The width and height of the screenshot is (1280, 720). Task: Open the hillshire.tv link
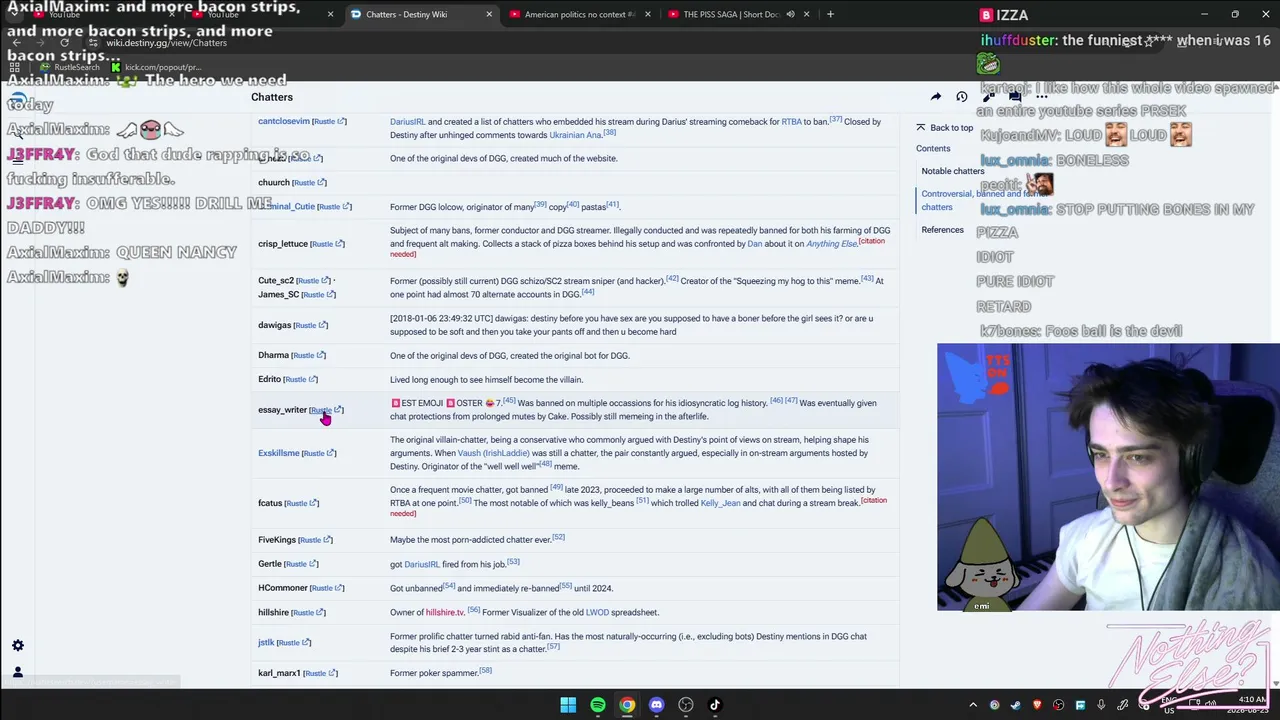[445, 612]
